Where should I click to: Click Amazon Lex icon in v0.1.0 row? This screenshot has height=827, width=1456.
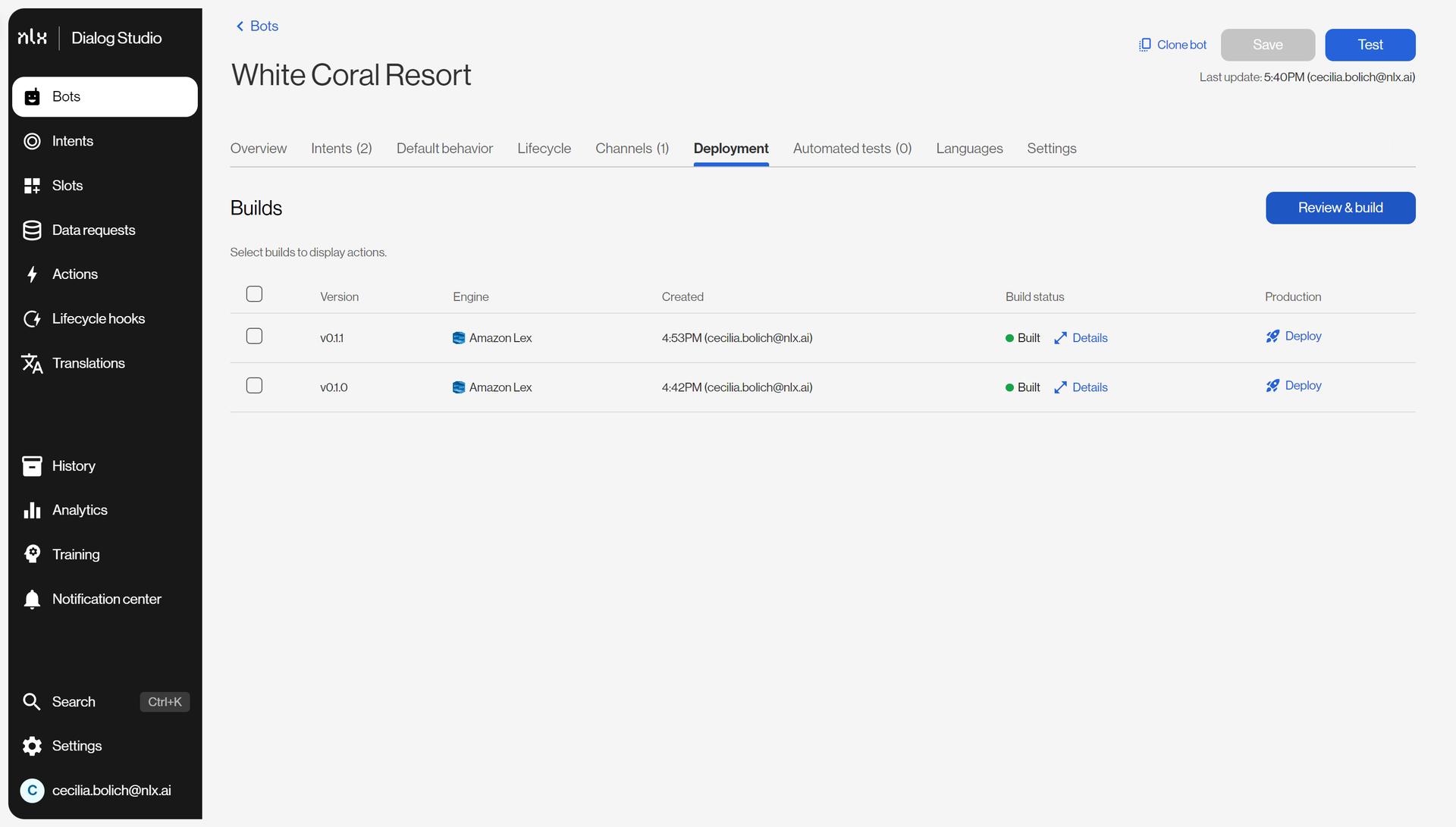point(459,387)
